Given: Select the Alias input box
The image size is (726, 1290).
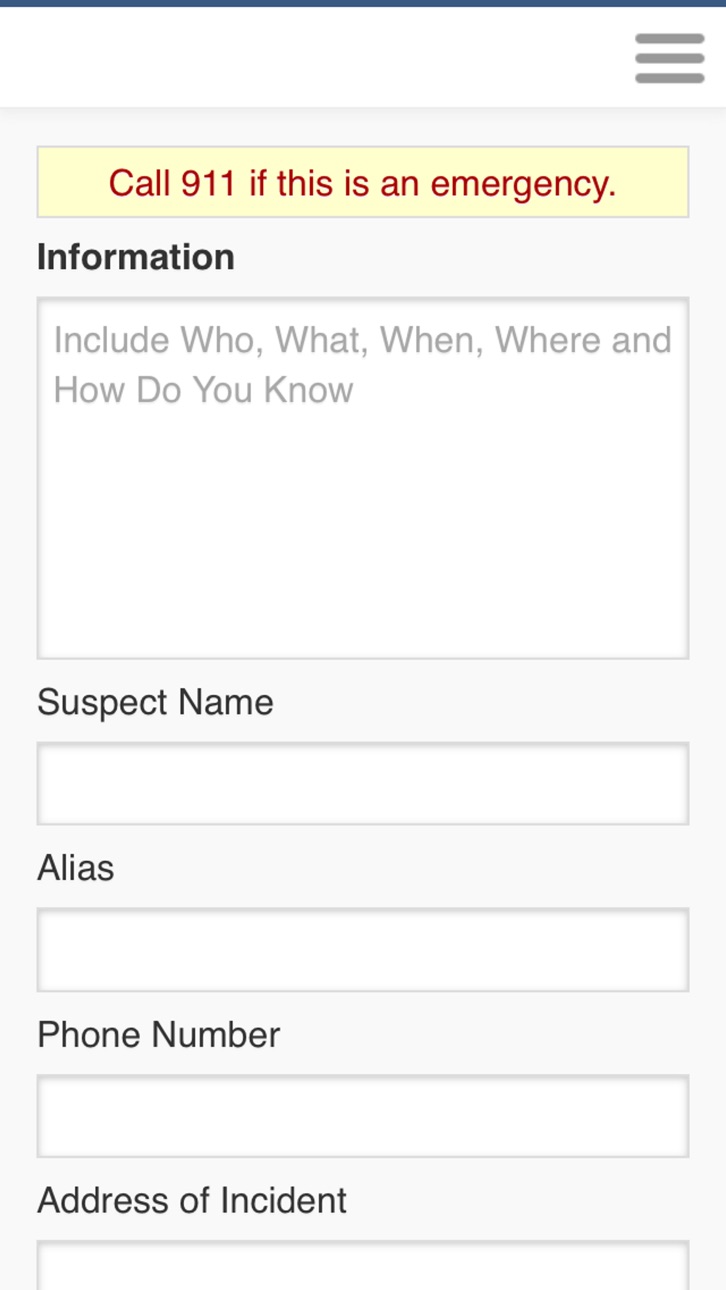Looking at the screenshot, I should tap(363, 949).
